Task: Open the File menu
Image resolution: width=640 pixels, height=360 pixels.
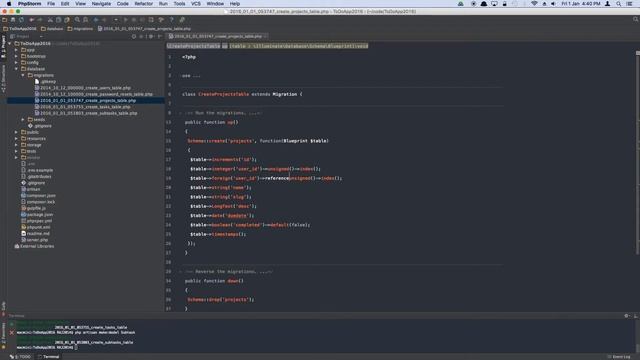Action: 51,4
